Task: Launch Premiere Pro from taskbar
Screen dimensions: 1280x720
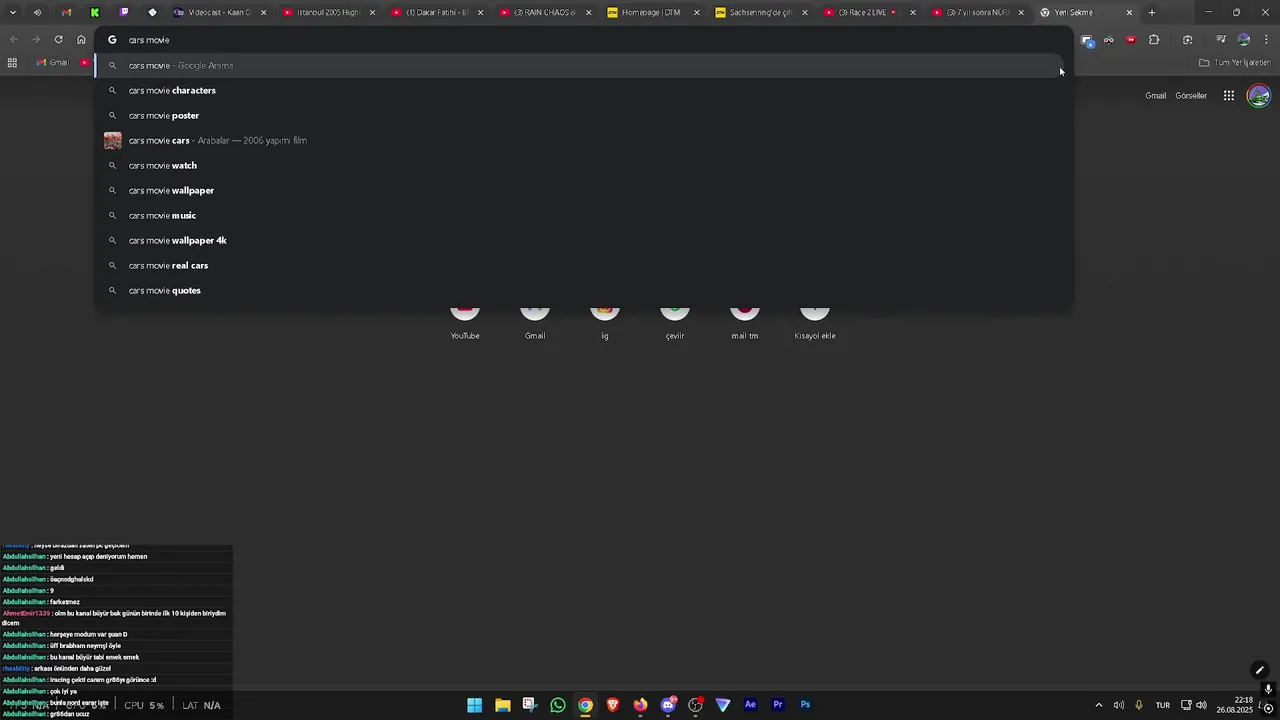Action: 778,705
